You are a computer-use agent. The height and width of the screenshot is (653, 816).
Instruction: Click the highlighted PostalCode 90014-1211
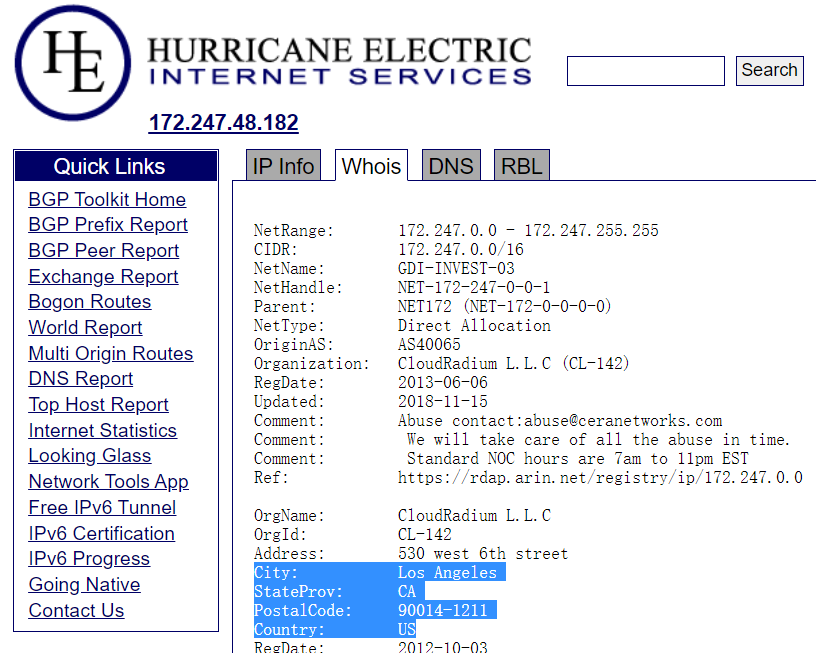[x=443, y=611]
